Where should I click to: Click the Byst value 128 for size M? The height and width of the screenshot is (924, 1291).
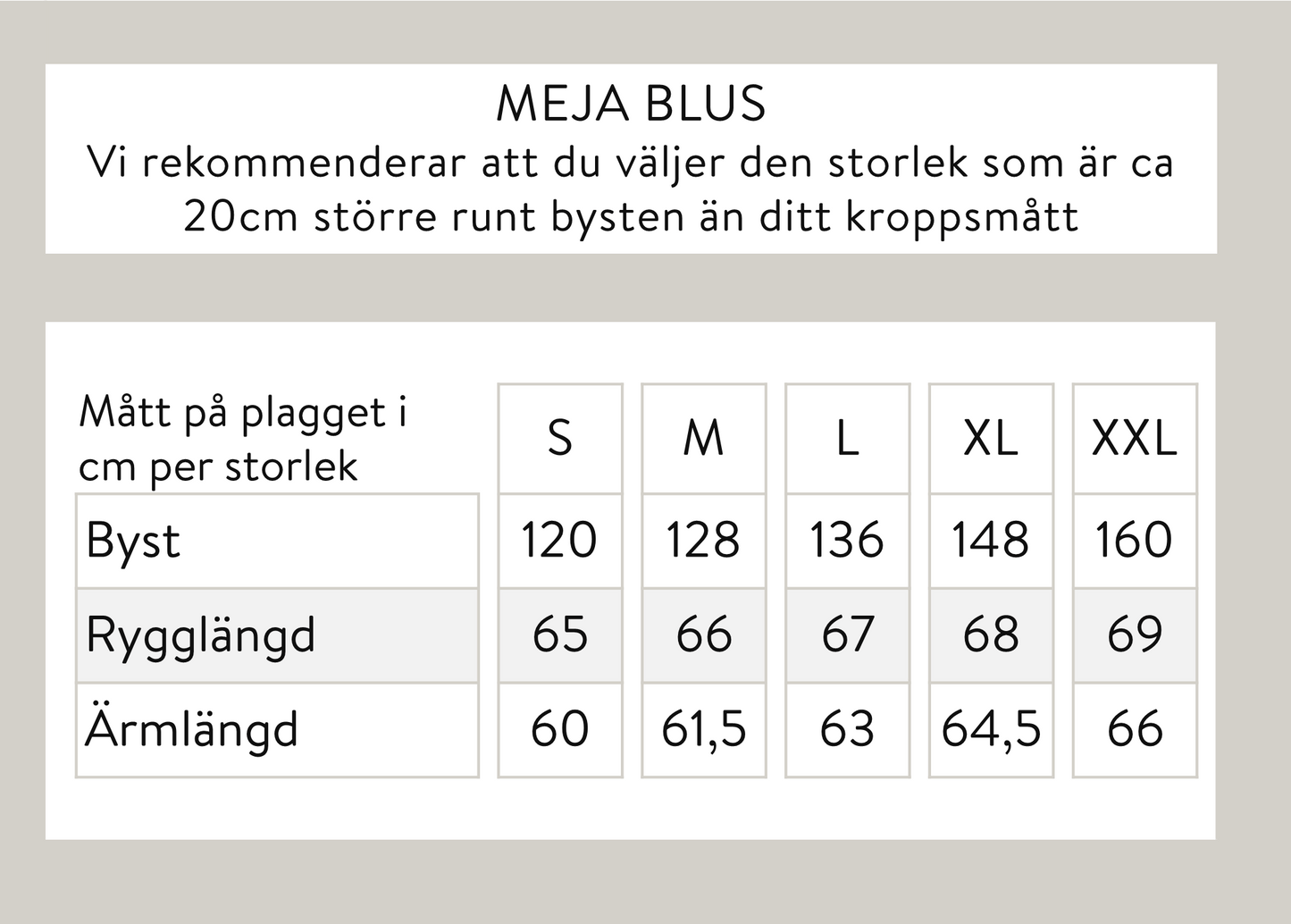704,541
